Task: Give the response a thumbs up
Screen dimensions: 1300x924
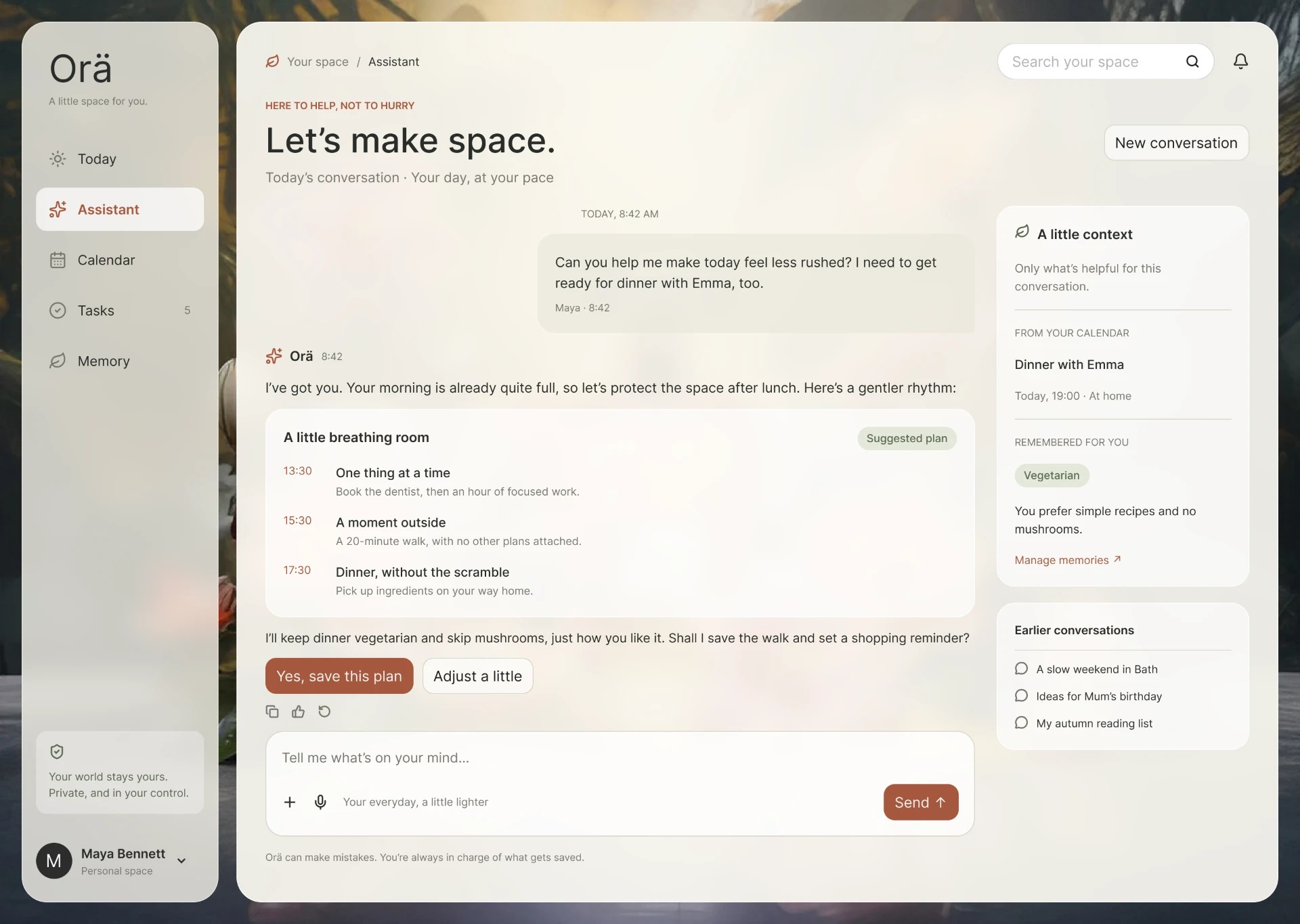Action: 298,711
